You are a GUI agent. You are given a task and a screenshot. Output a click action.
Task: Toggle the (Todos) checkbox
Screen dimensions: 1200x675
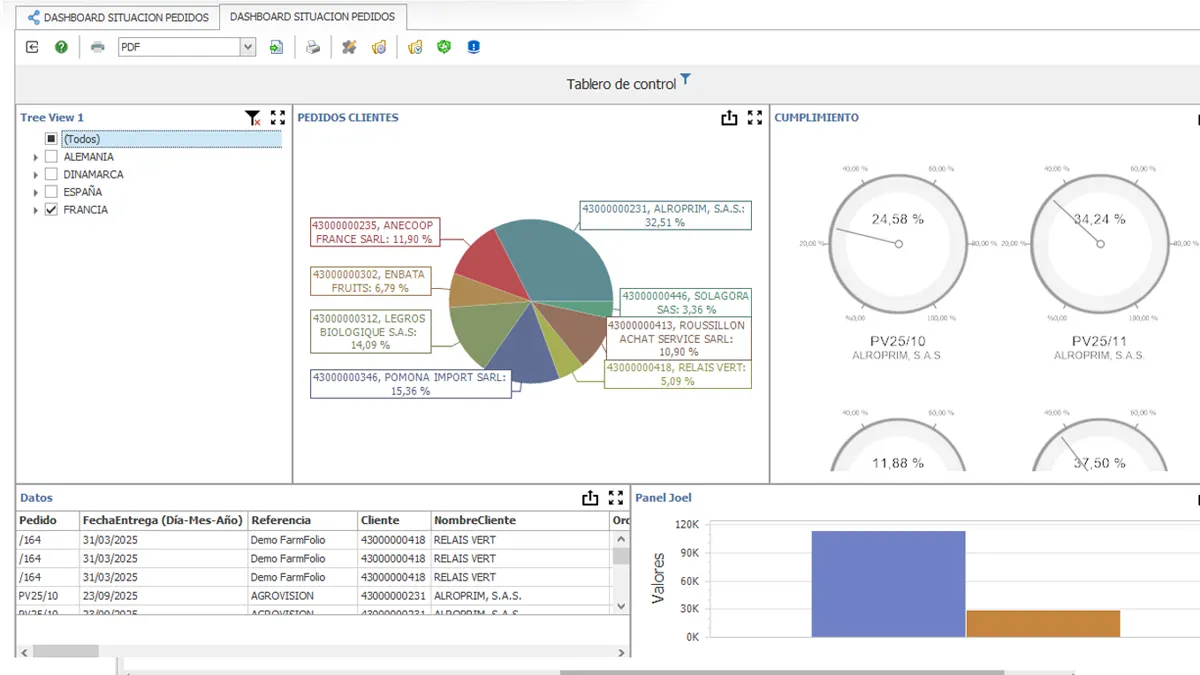pyautogui.click(x=51, y=139)
